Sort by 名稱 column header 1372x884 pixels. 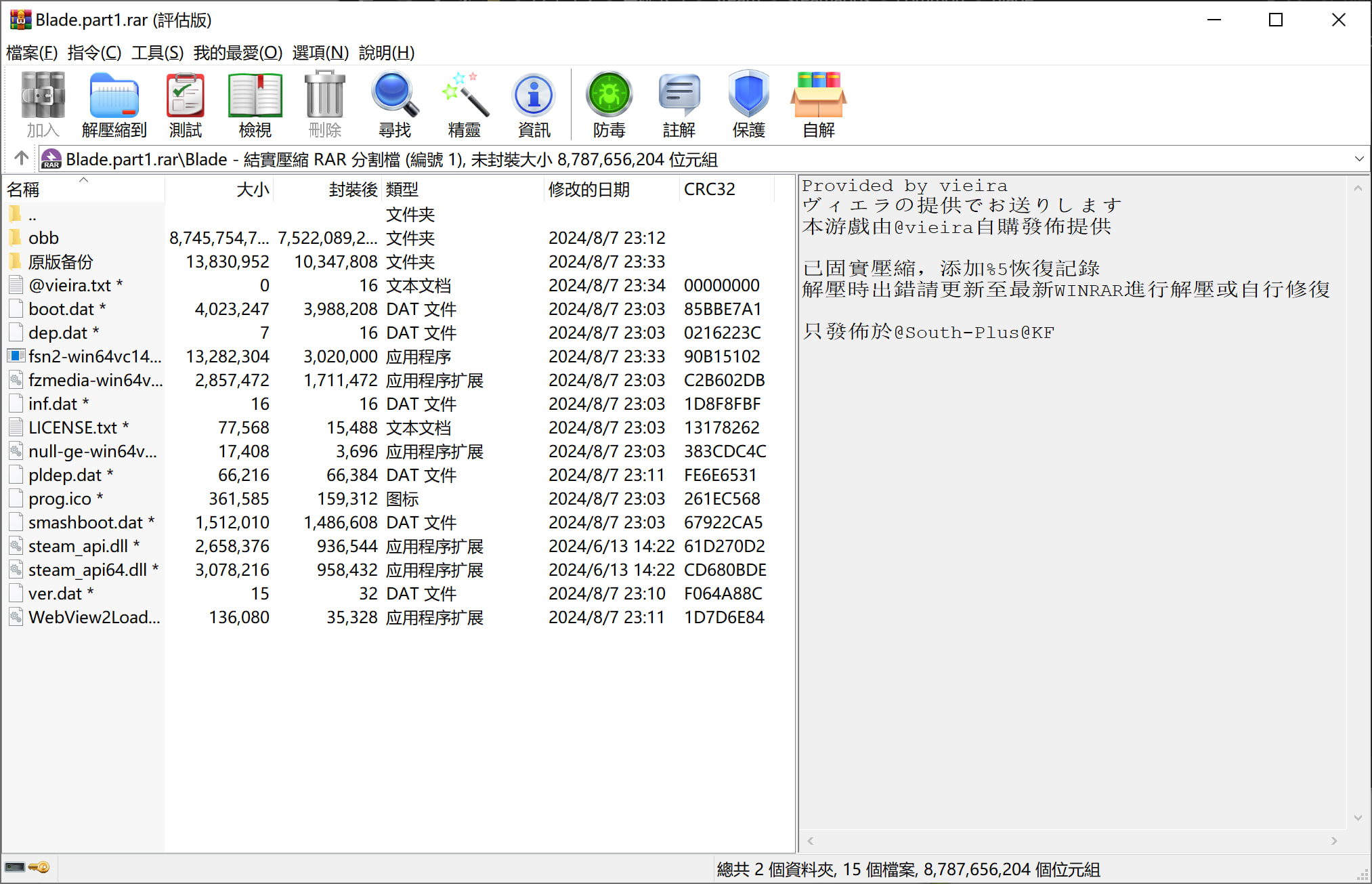point(24,190)
